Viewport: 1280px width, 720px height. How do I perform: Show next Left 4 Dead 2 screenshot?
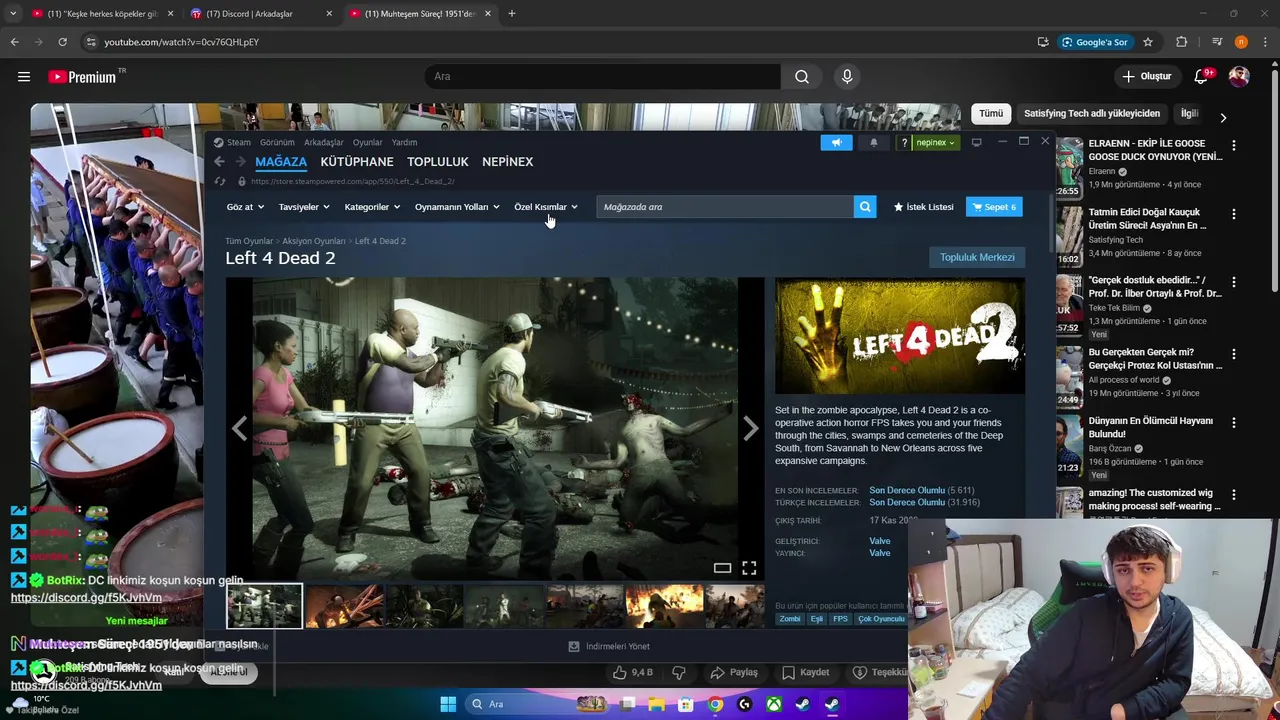[750, 428]
